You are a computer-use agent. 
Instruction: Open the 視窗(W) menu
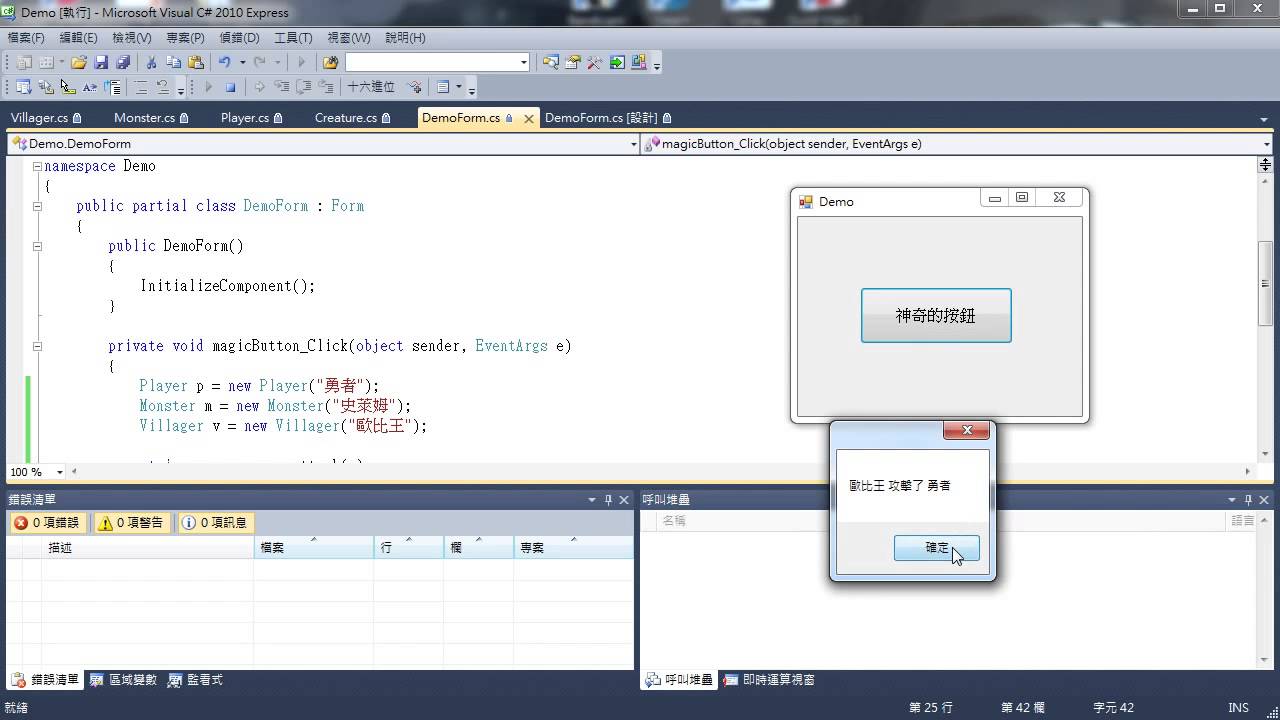[x=349, y=37]
